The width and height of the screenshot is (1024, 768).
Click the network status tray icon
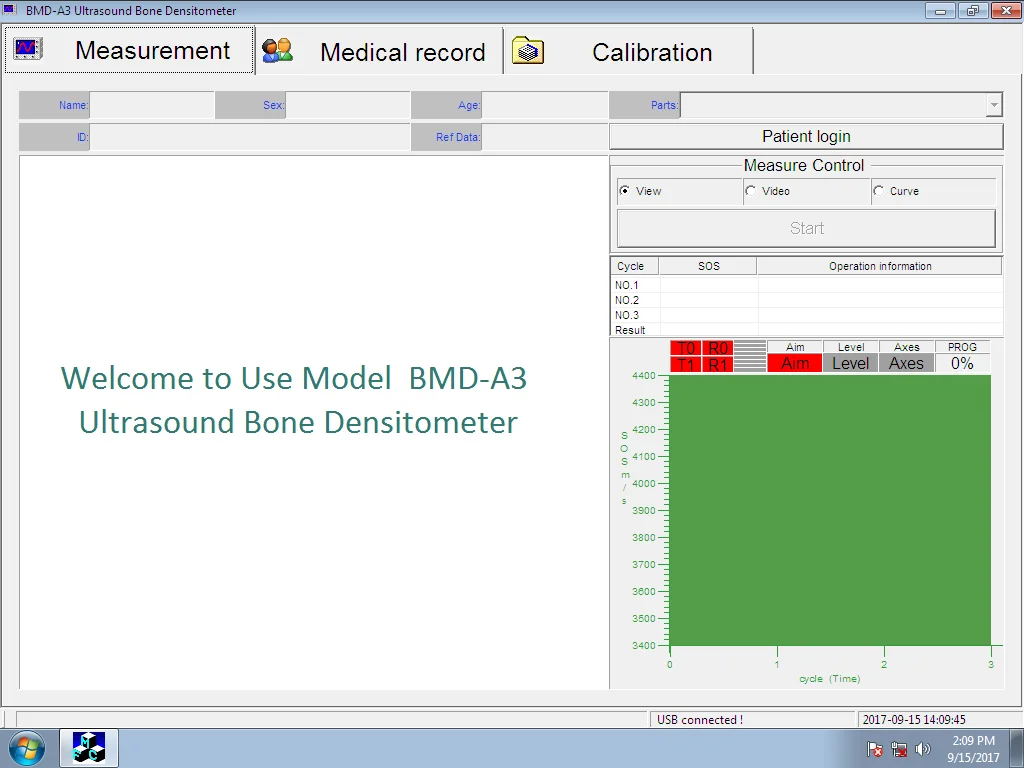click(899, 749)
